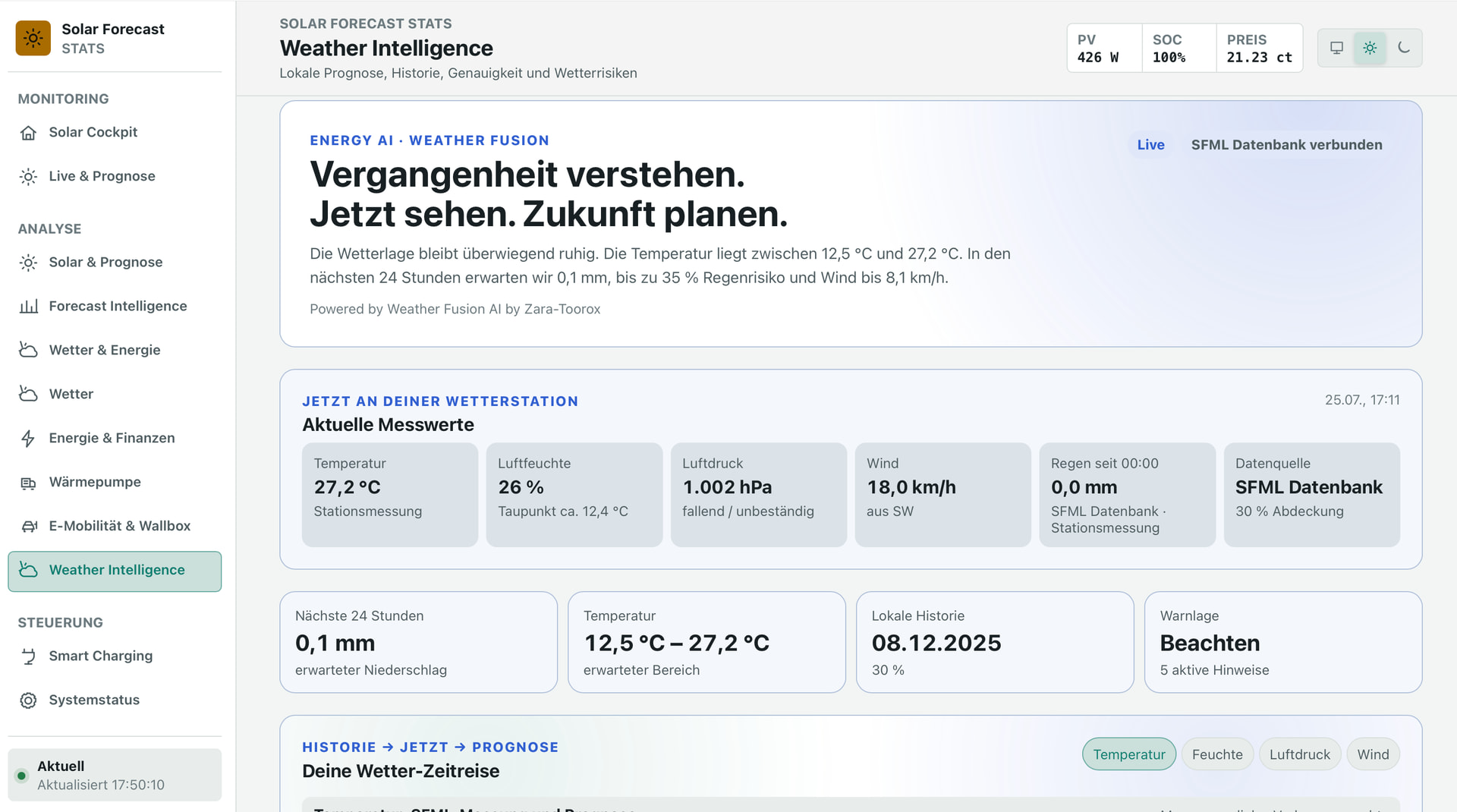Image resolution: width=1457 pixels, height=812 pixels.
Task: Click the Deine Wetter-Zeitreise heading
Action: click(401, 771)
